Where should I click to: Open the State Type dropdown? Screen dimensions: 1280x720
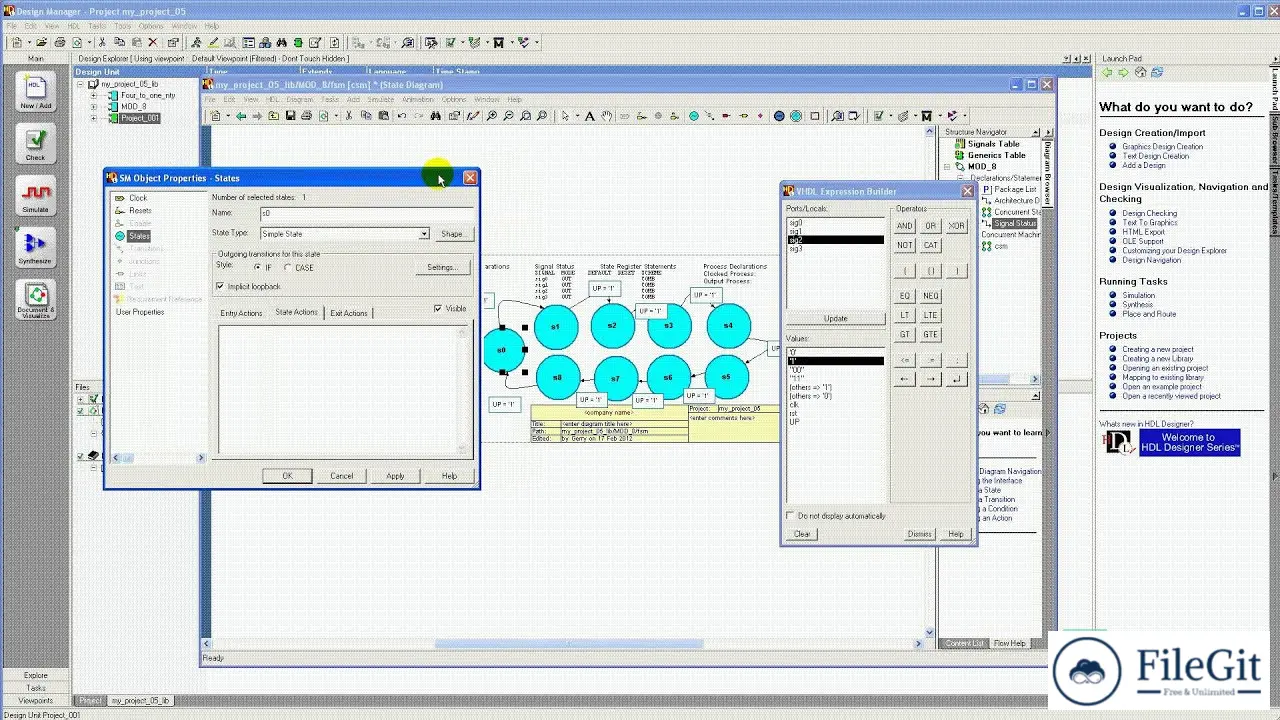pyautogui.click(x=423, y=234)
